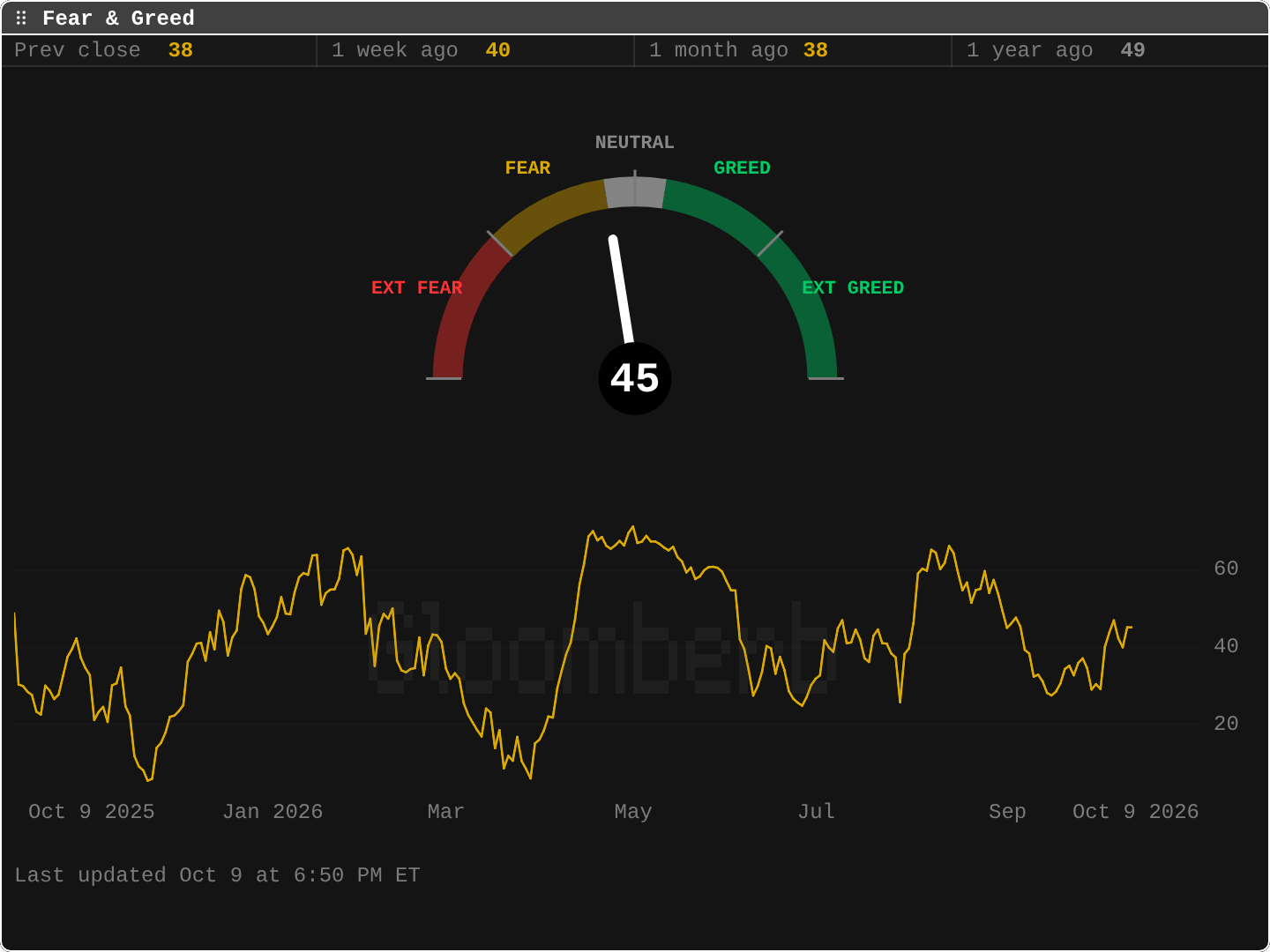
Task: Click the white gauge needle
Action: coord(622,289)
